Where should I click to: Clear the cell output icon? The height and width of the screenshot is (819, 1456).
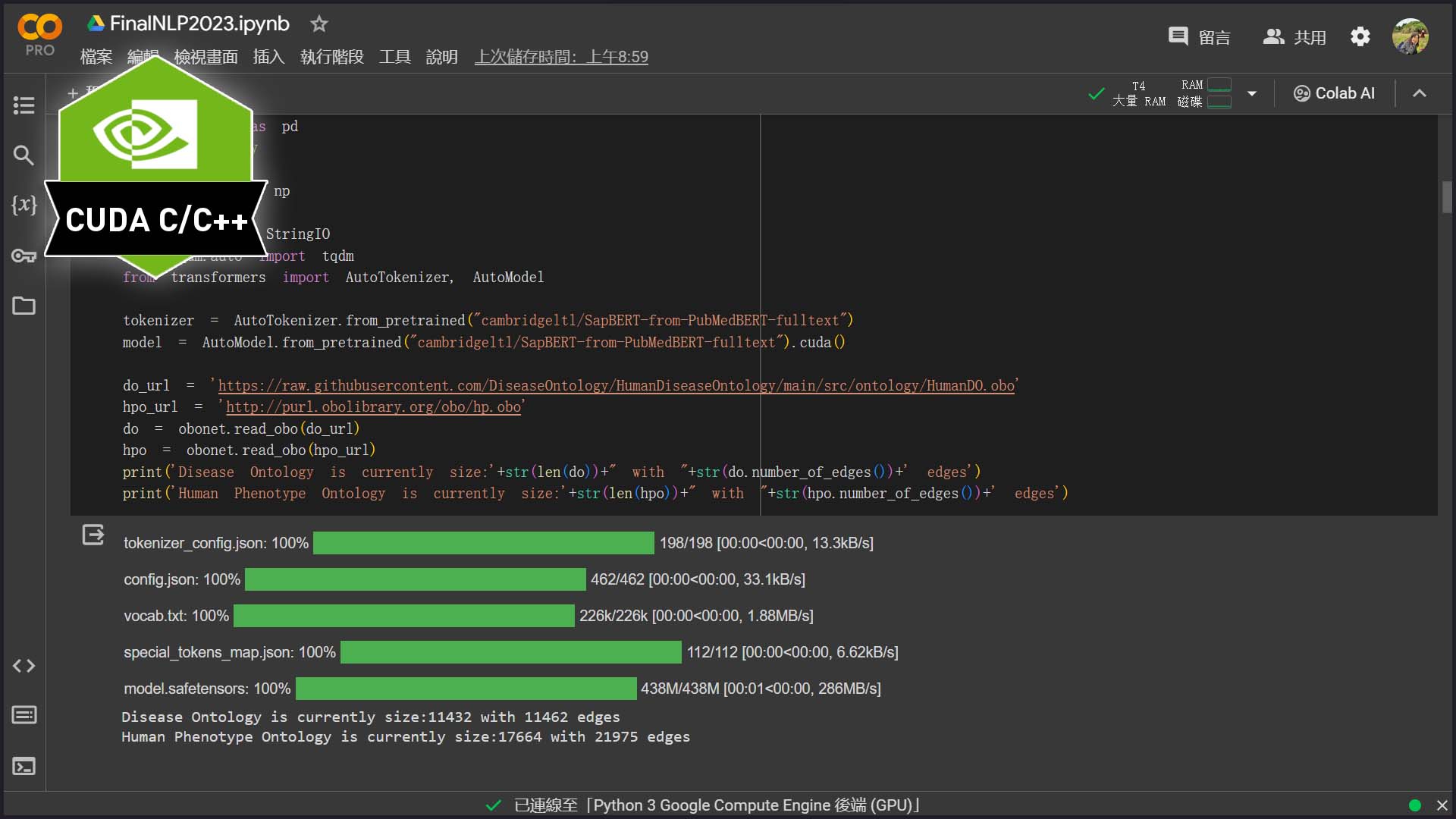tap(93, 535)
